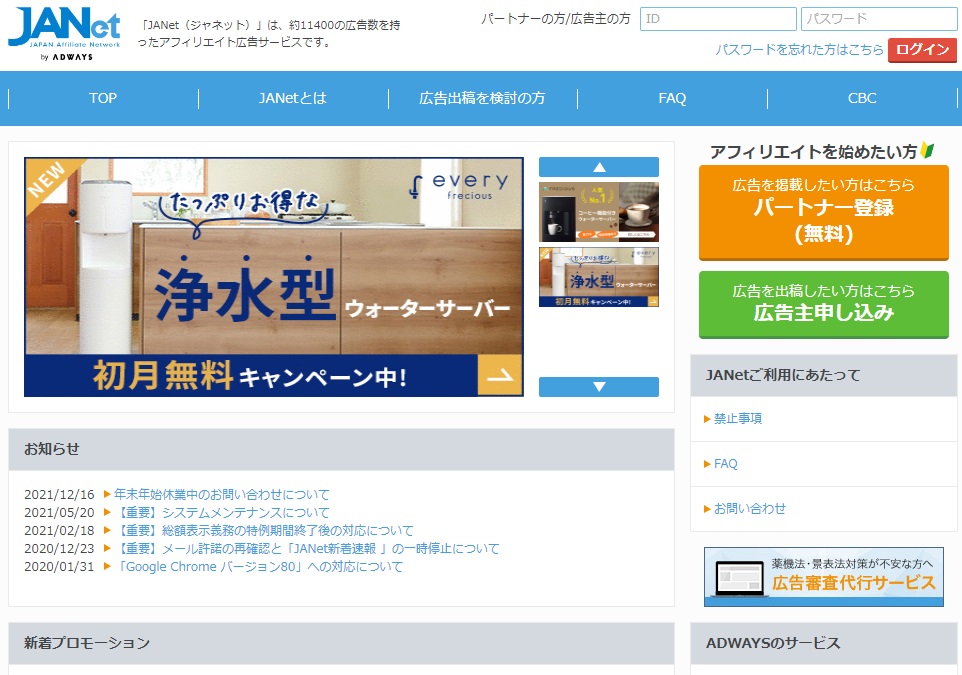Click the date 2021/12/16
This screenshot has width=962, height=675.
pos(59,495)
